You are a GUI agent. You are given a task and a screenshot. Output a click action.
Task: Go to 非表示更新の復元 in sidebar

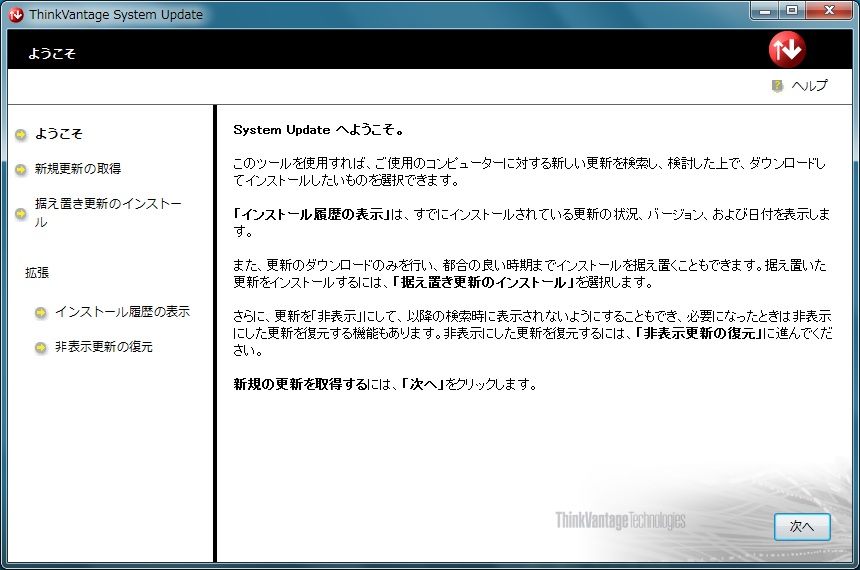click(x=104, y=347)
